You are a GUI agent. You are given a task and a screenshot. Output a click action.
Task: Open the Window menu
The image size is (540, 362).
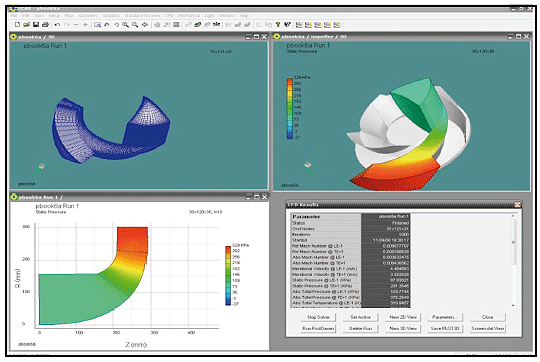227,15
